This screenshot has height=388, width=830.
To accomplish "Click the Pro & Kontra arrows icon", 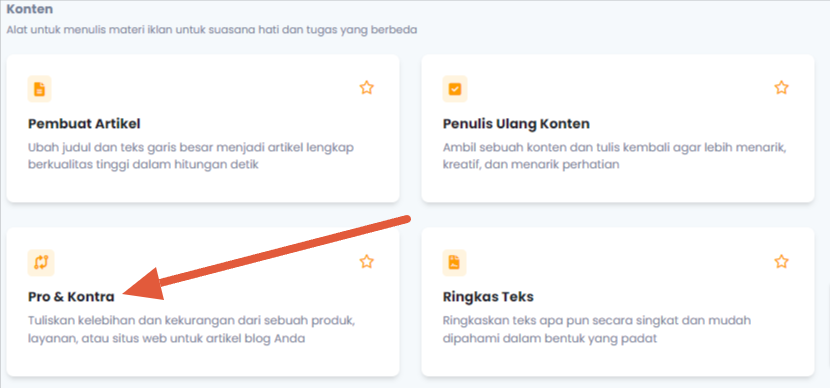I will coord(41,263).
